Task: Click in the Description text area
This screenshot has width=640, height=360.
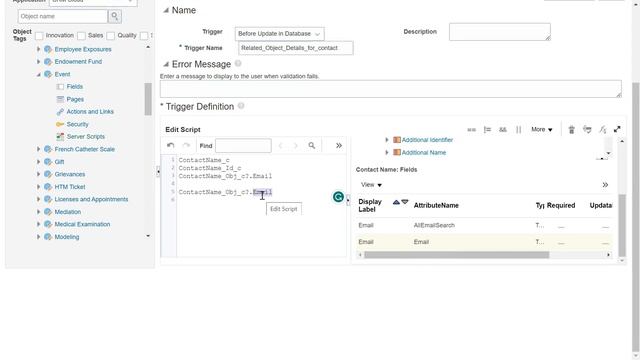Action: pos(500,32)
